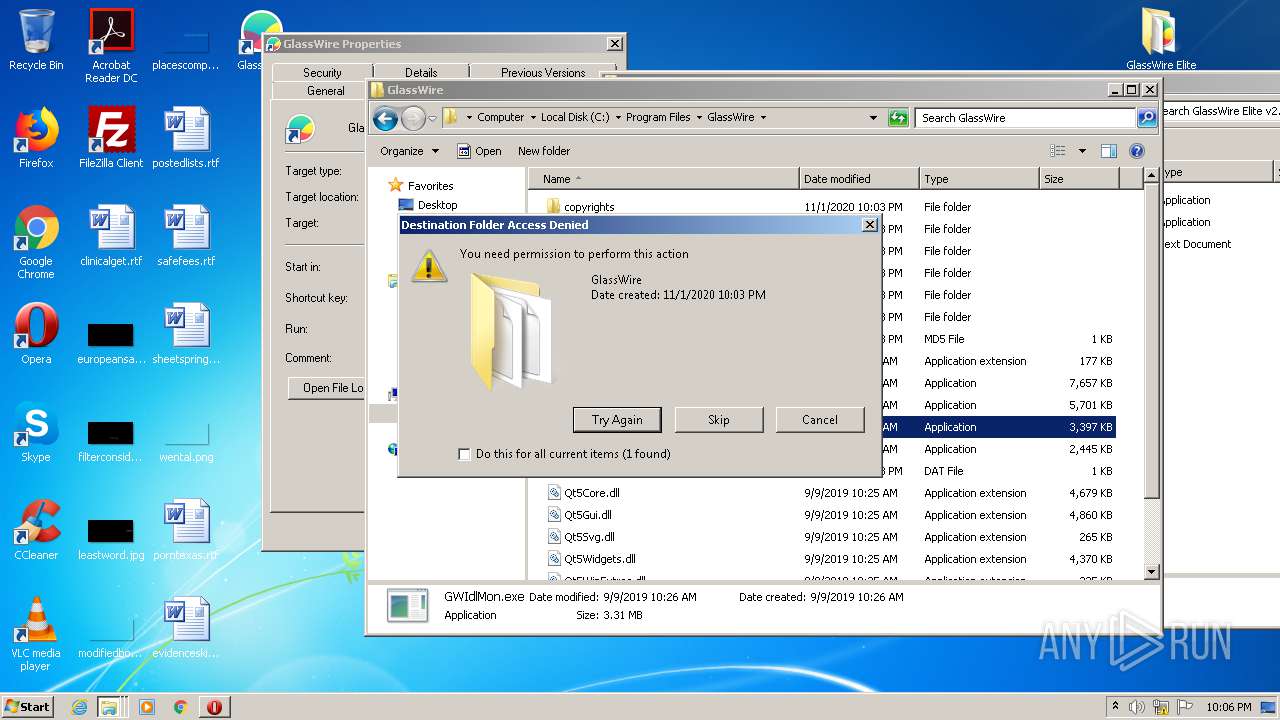This screenshot has height=720, width=1280.
Task: Open recent pages dropdown next to forward arrow
Action: (432, 118)
